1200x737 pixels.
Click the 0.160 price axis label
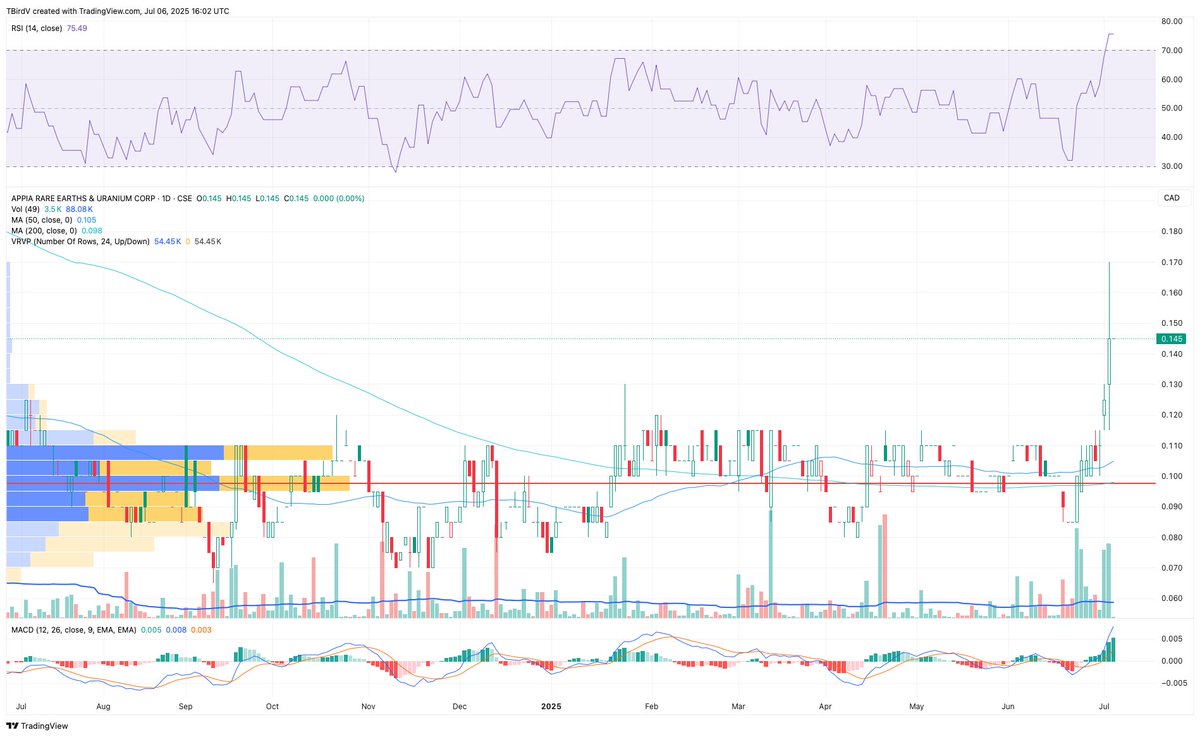[1173, 293]
